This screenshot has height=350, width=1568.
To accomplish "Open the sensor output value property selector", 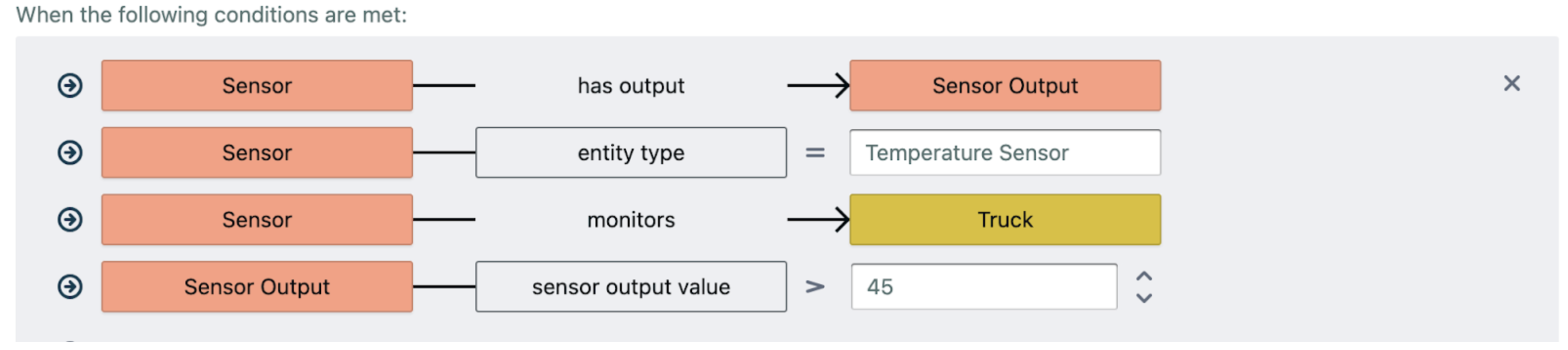I will click(x=631, y=287).
